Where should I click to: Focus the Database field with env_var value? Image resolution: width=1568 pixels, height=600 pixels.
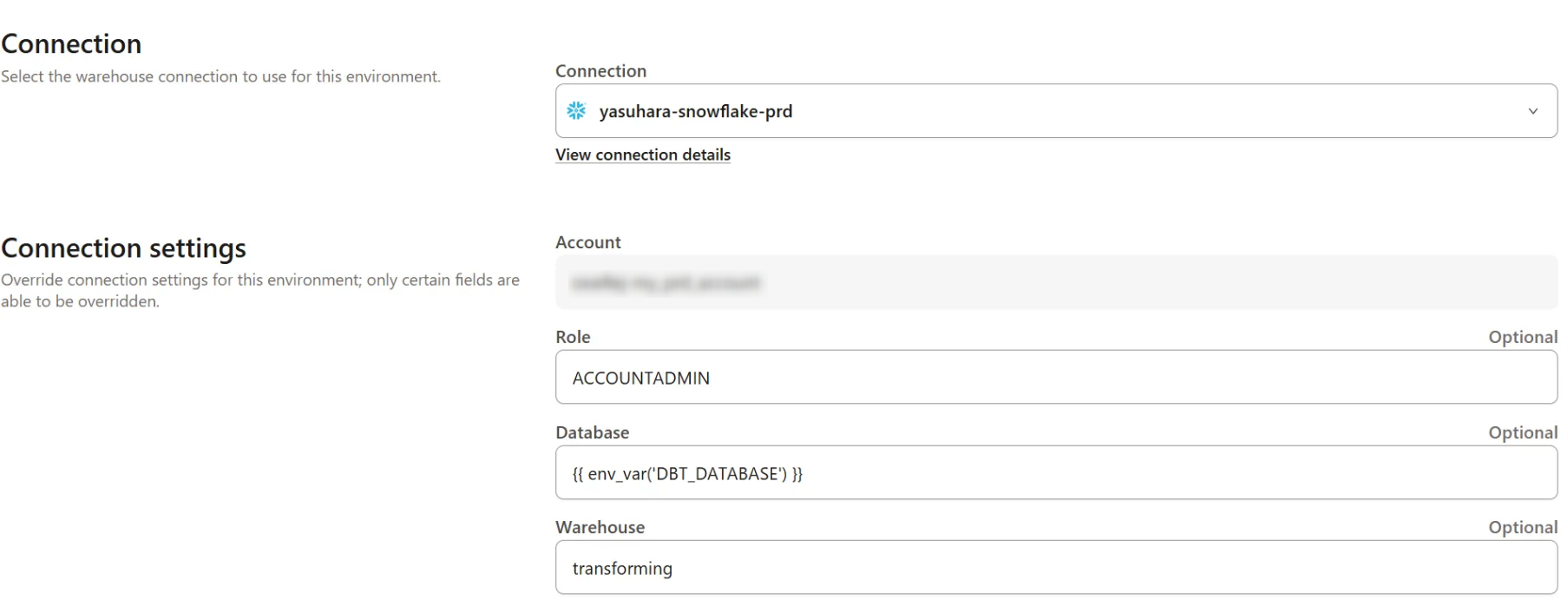pyautogui.click(x=1056, y=473)
